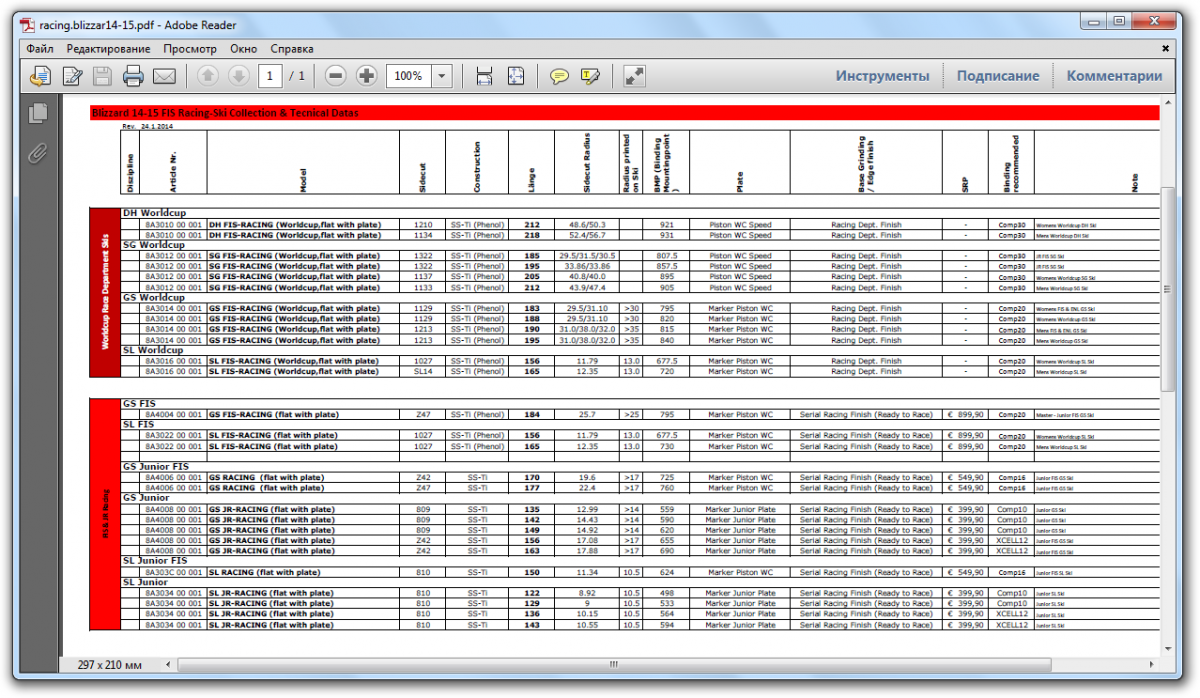Open the Справка menu
The image size is (1200, 698).
pos(292,48)
